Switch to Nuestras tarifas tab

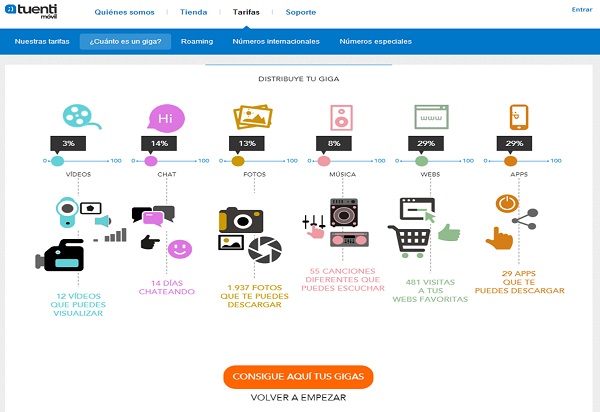tap(42, 41)
